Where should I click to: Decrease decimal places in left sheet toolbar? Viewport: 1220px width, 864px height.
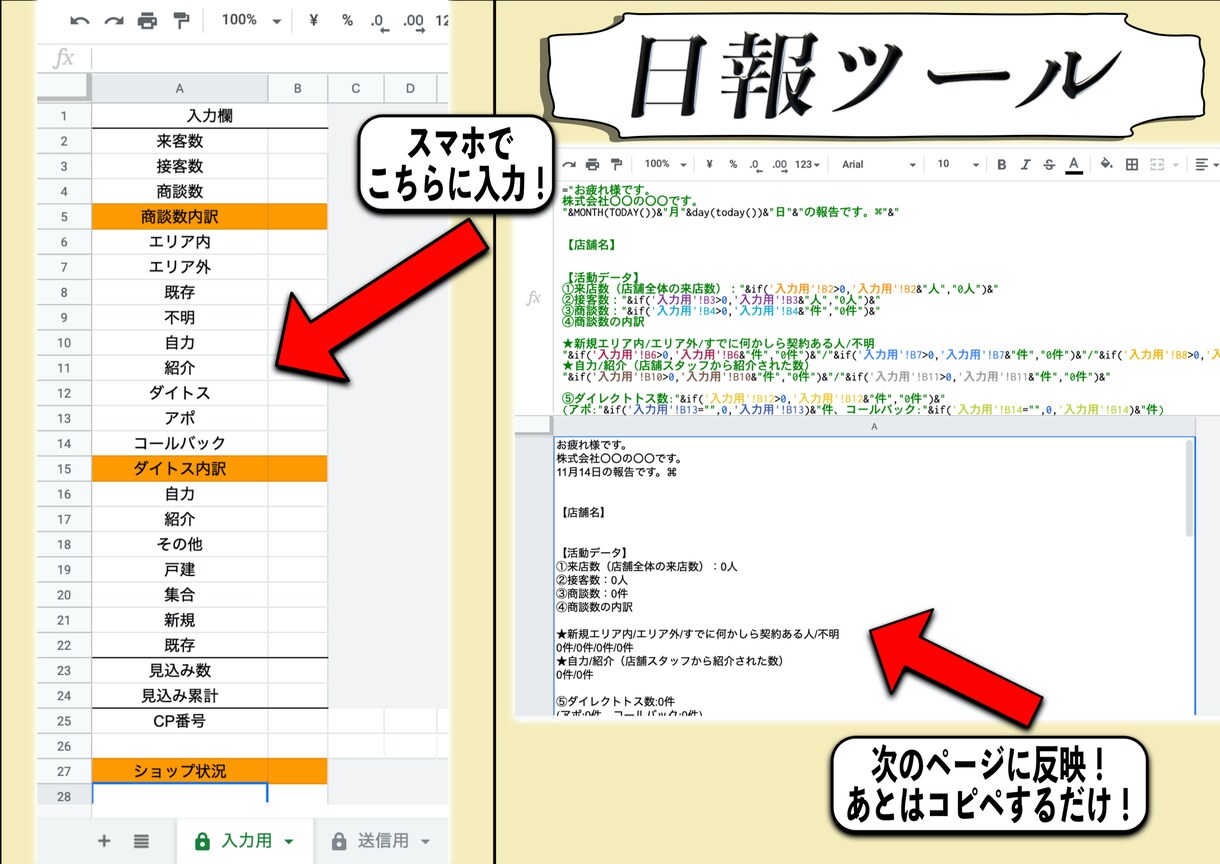pyautogui.click(x=379, y=21)
